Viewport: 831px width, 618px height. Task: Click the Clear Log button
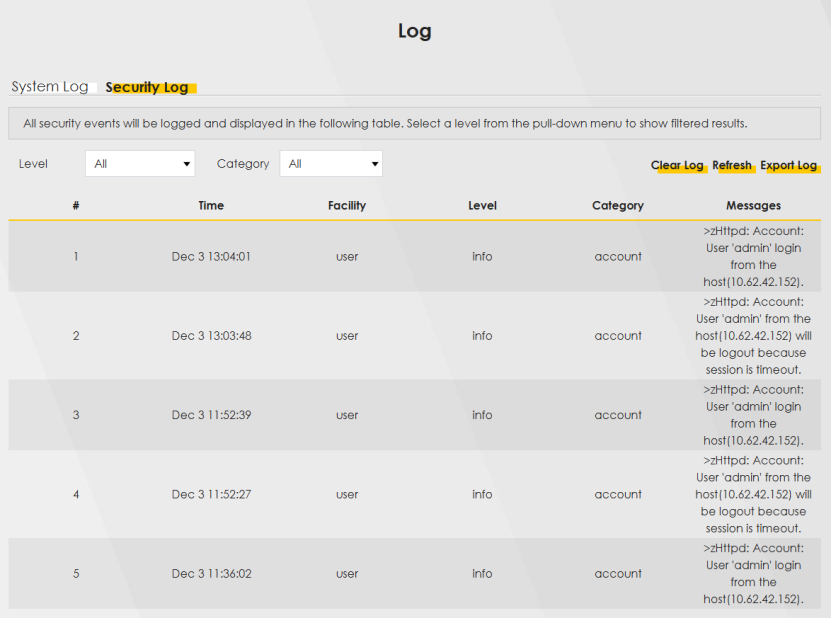pyautogui.click(x=677, y=165)
